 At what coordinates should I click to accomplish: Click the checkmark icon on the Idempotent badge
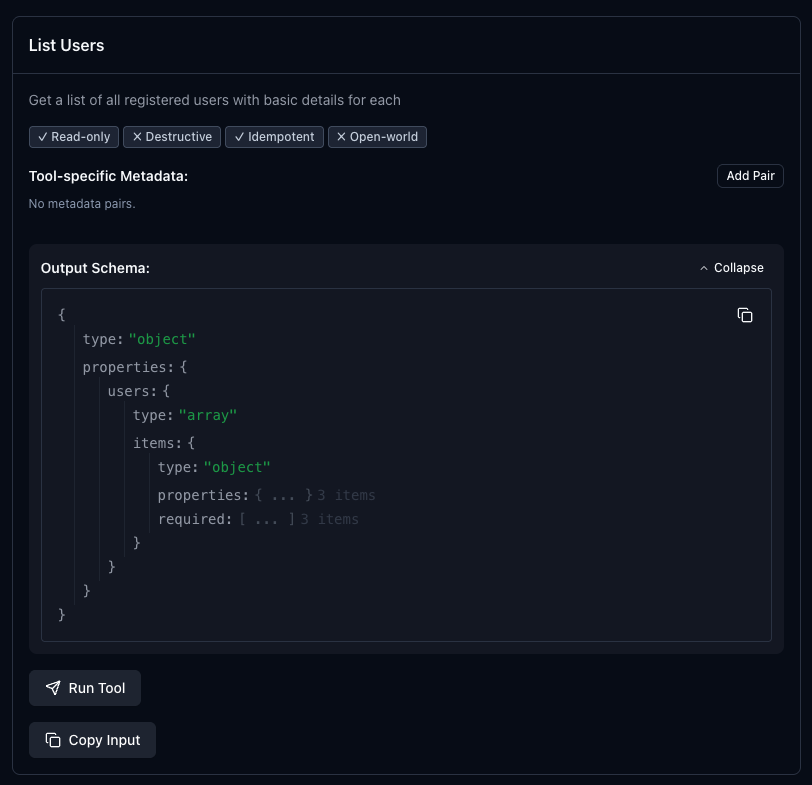[240, 137]
